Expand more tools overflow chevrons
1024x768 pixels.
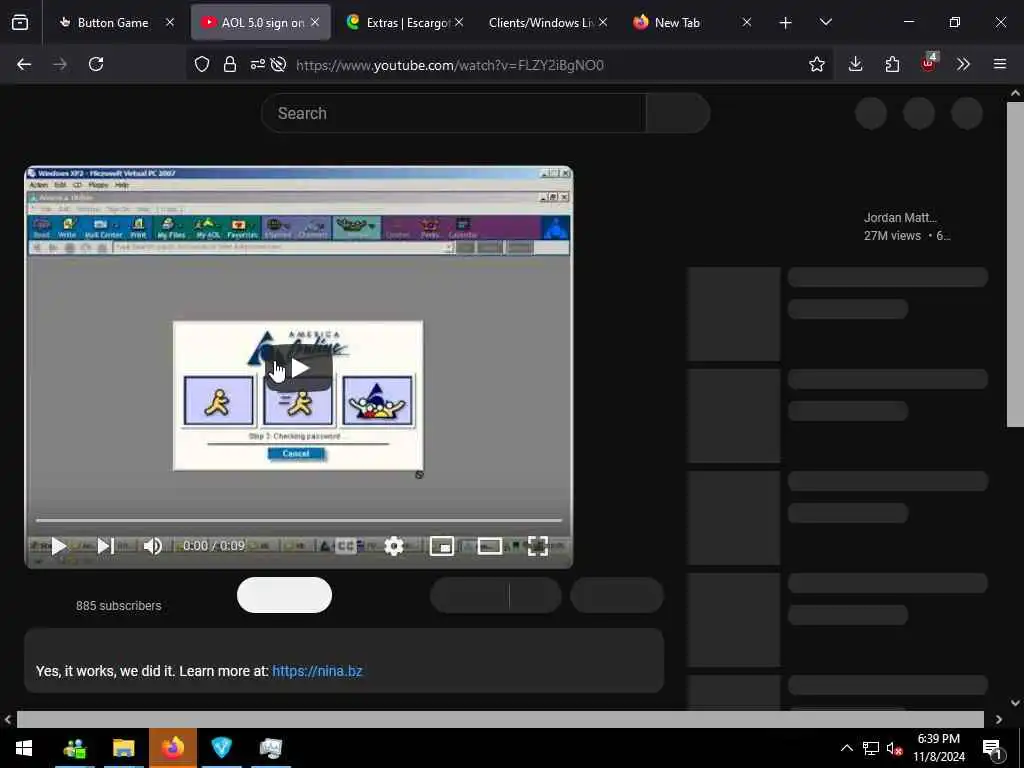pos(963,64)
